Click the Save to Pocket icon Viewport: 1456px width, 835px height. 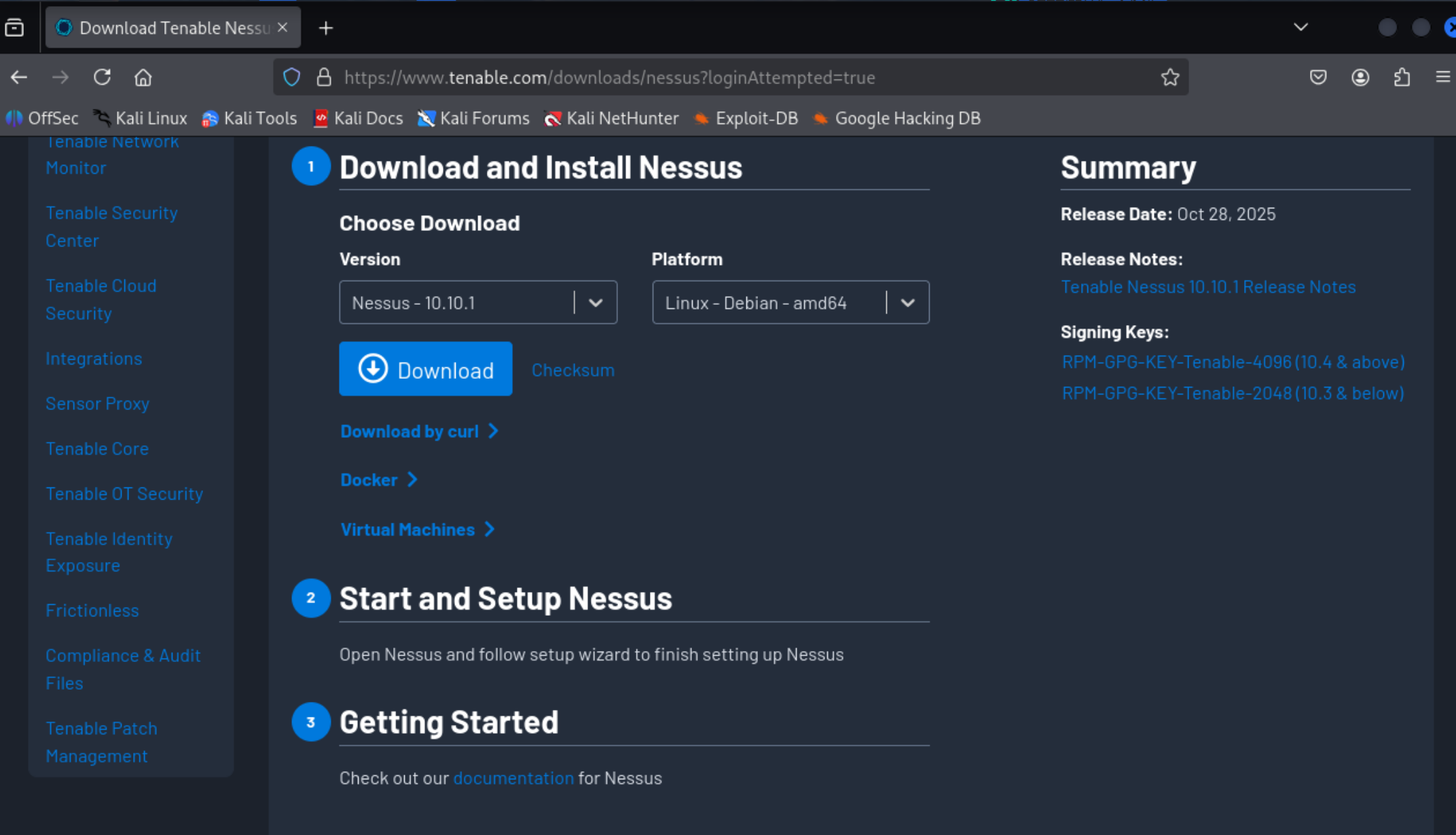click(1318, 77)
